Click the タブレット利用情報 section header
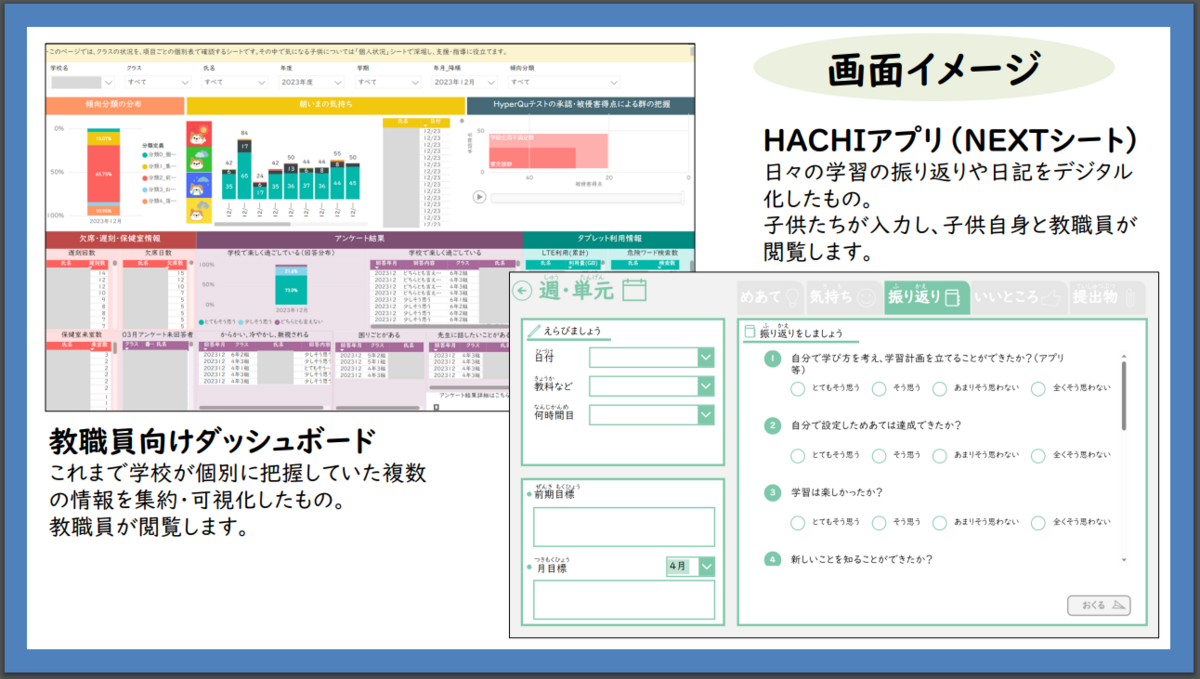1200x679 pixels. [x=608, y=239]
